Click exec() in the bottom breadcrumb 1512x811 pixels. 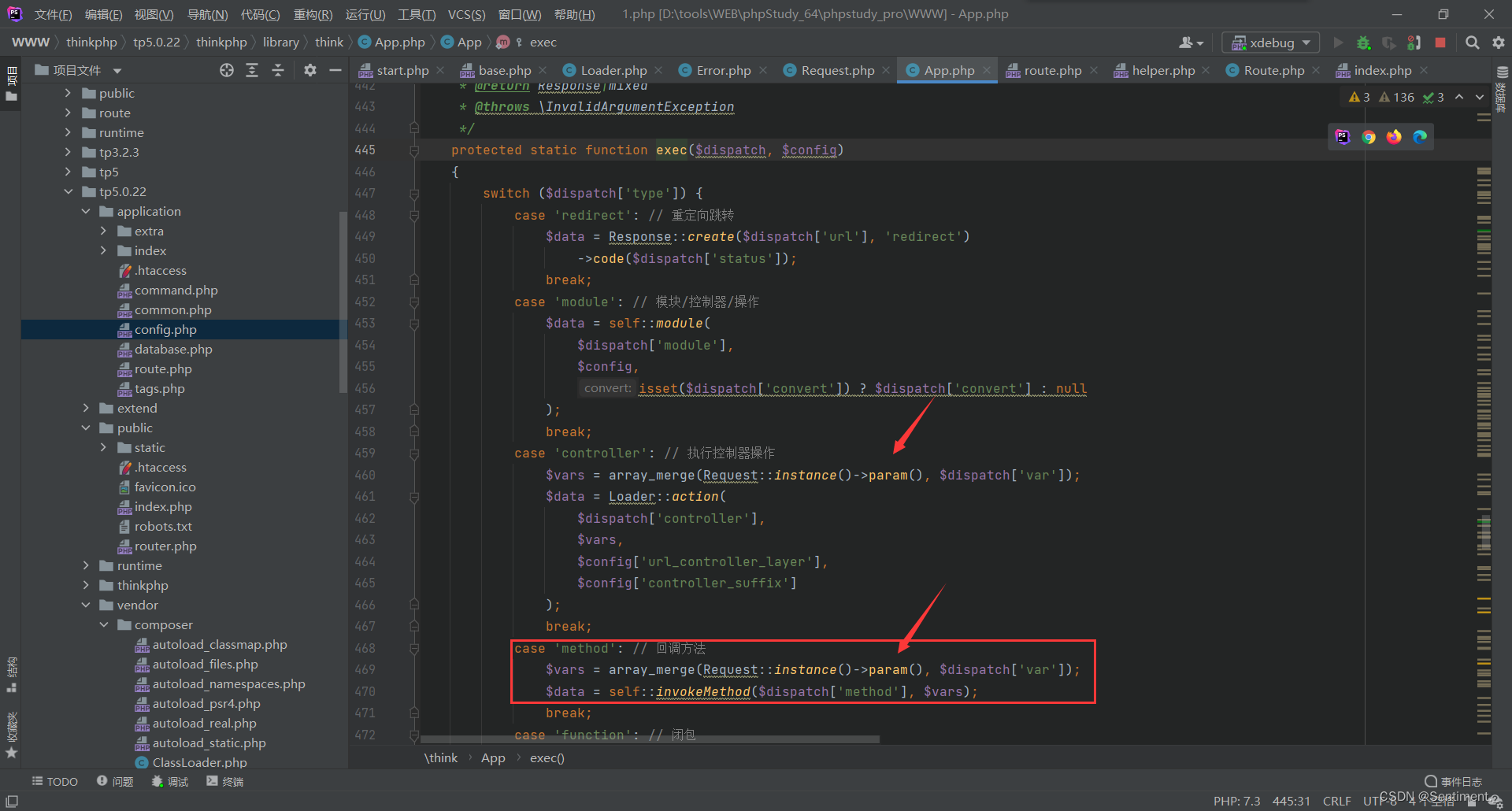click(547, 757)
